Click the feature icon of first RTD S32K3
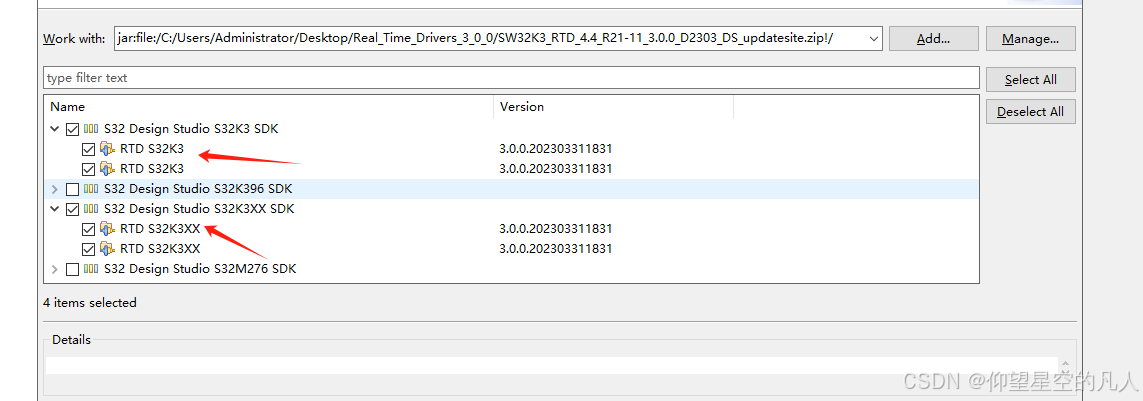This screenshot has height=401, width=1143. (108, 149)
